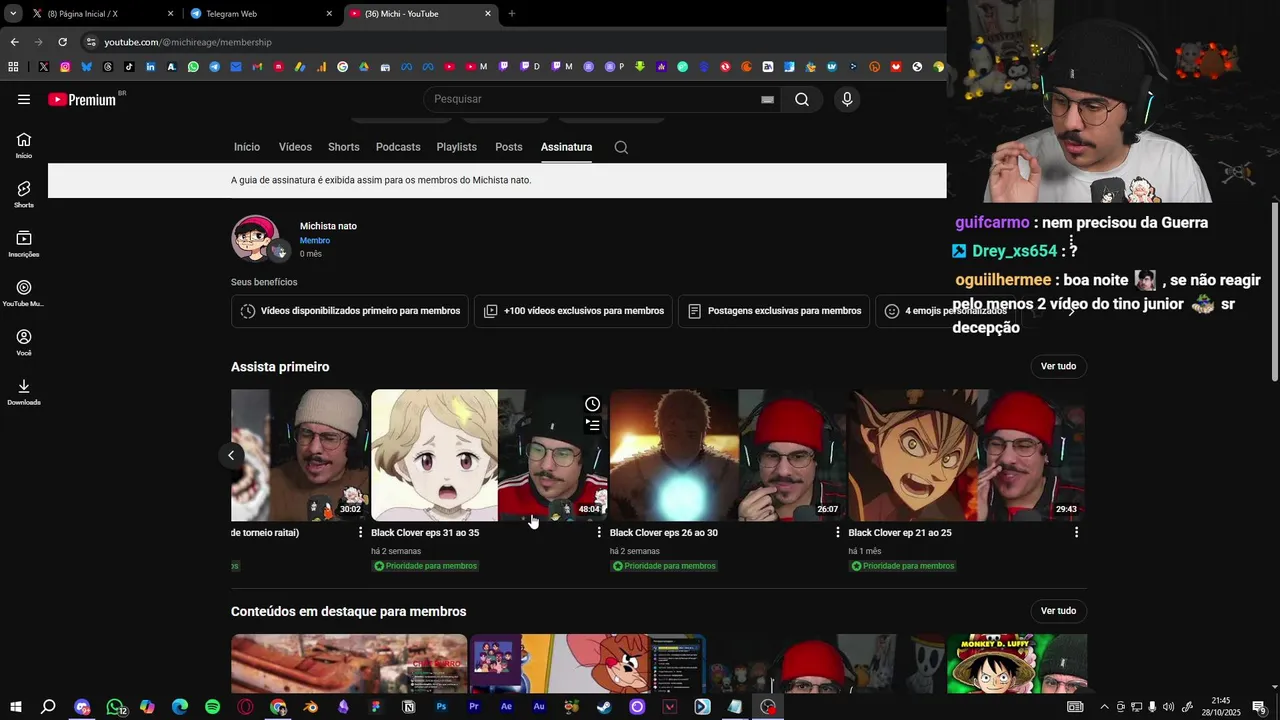Open the YouTube Music sidebar icon

tap(24, 293)
